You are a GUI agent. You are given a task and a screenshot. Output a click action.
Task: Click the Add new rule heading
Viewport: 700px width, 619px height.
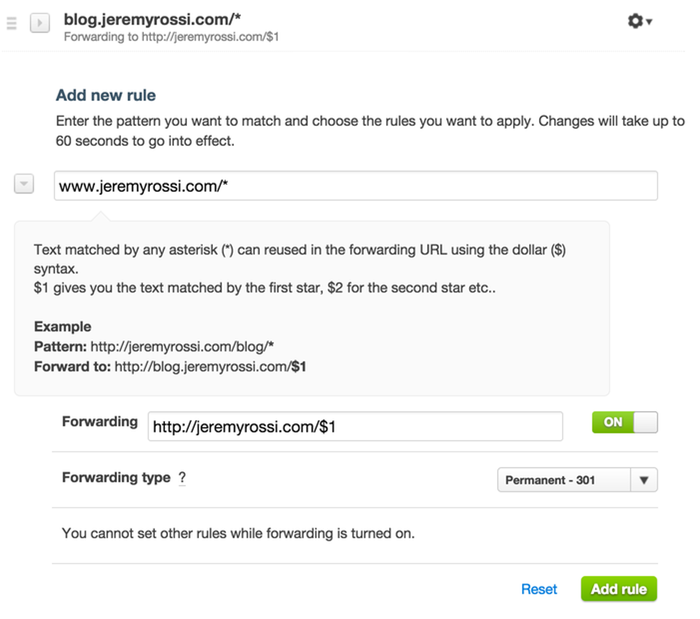click(106, 95)
